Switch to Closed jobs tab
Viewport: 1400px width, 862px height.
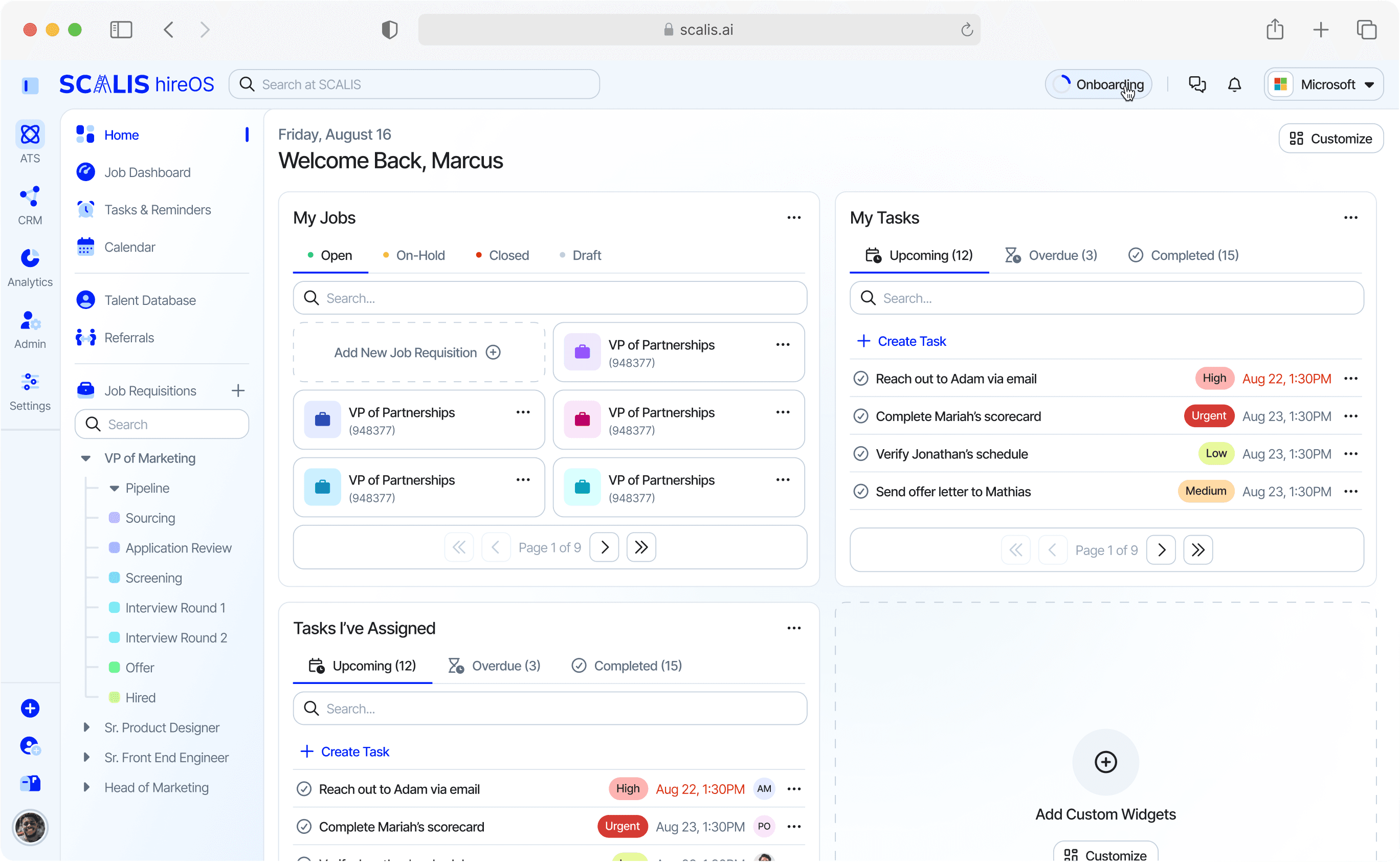coord(502,255)
